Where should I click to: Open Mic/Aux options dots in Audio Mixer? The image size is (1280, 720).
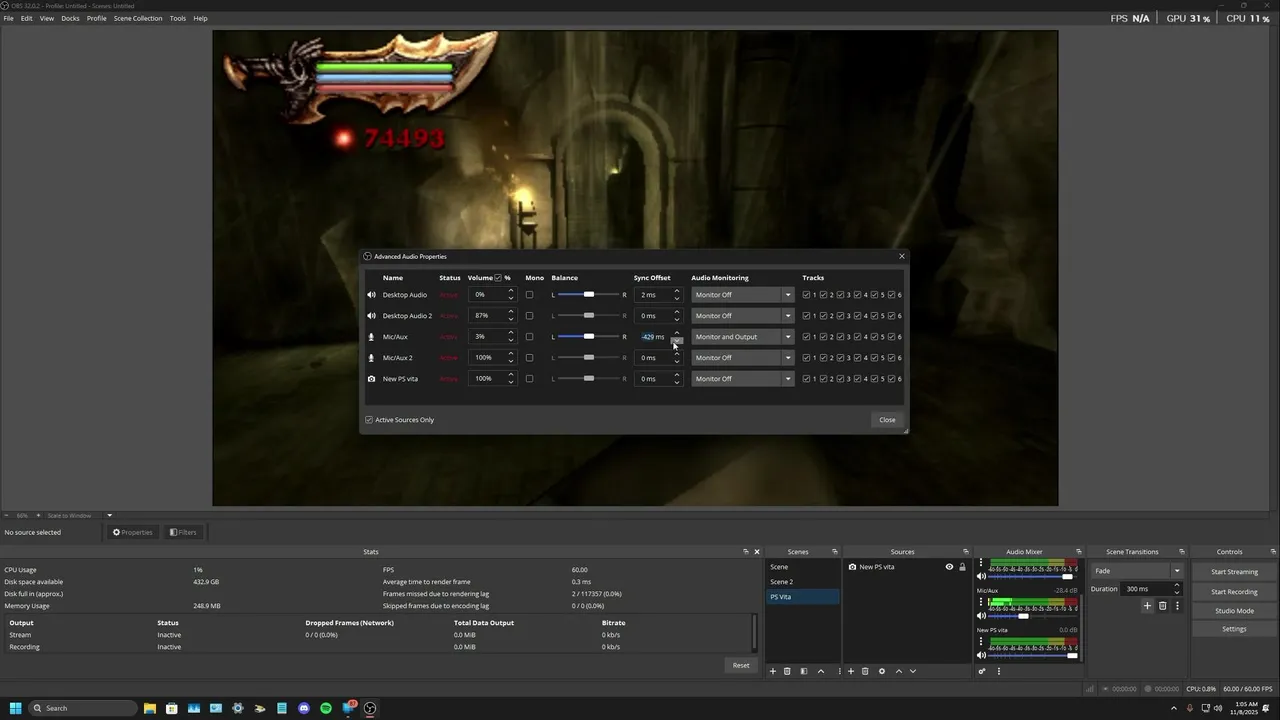[x=981, y=602]
